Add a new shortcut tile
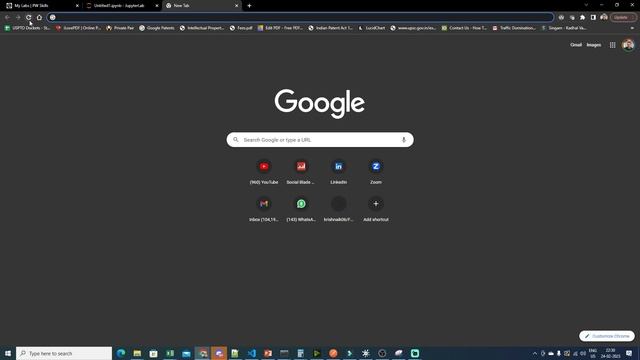 (376, 209)
